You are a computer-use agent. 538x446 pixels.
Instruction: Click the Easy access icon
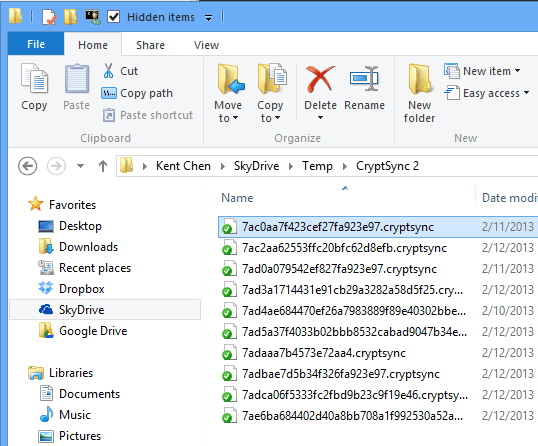[x=452, y=93]
